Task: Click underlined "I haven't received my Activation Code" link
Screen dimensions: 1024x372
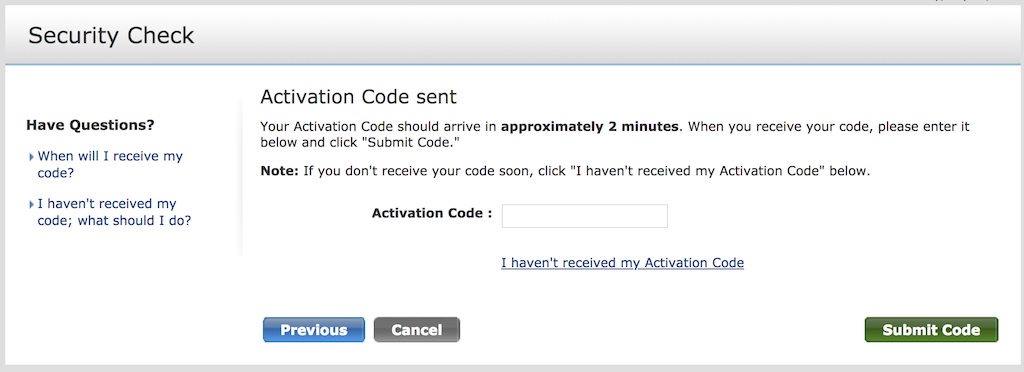Action: 622,263
